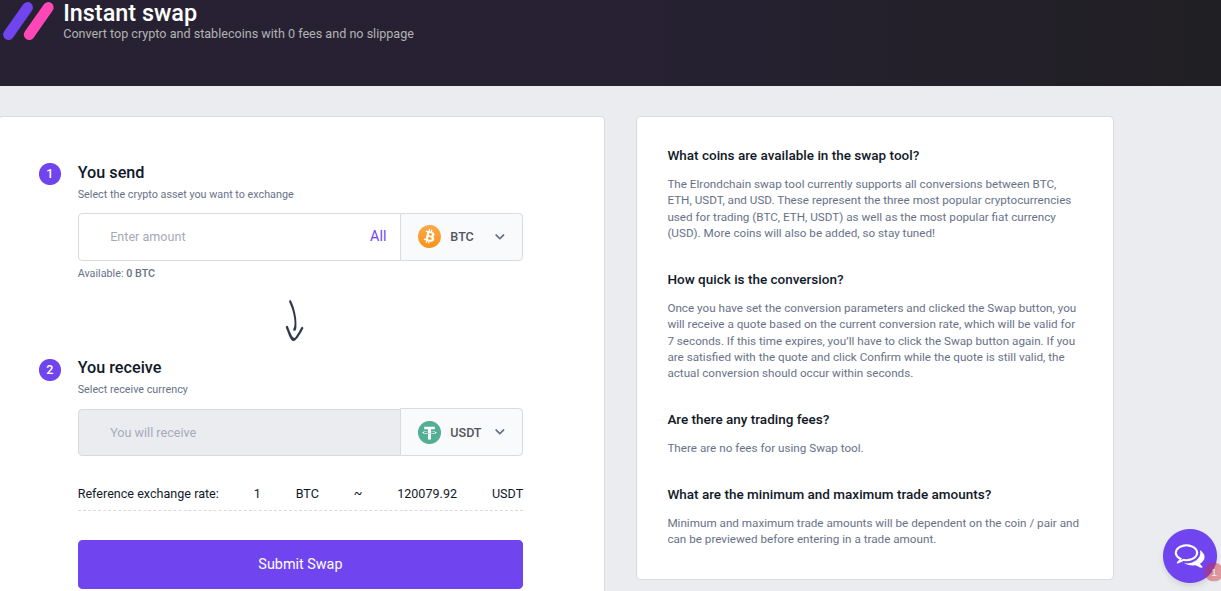Expand the BTC send currency chevron
Image resolution: width=1221 pixels, height=591 pixels.
(500, 237)
